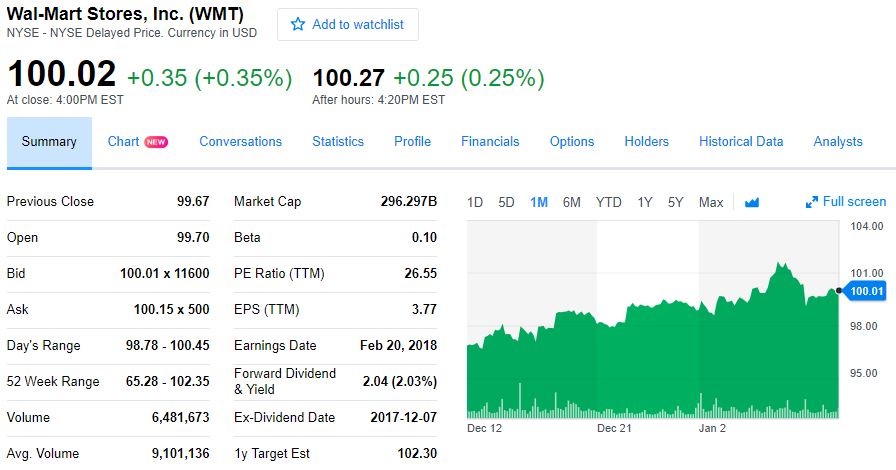Select the 5D chart range
The height and width of the screenshot is (470, 896).
[x=506, y=202]
